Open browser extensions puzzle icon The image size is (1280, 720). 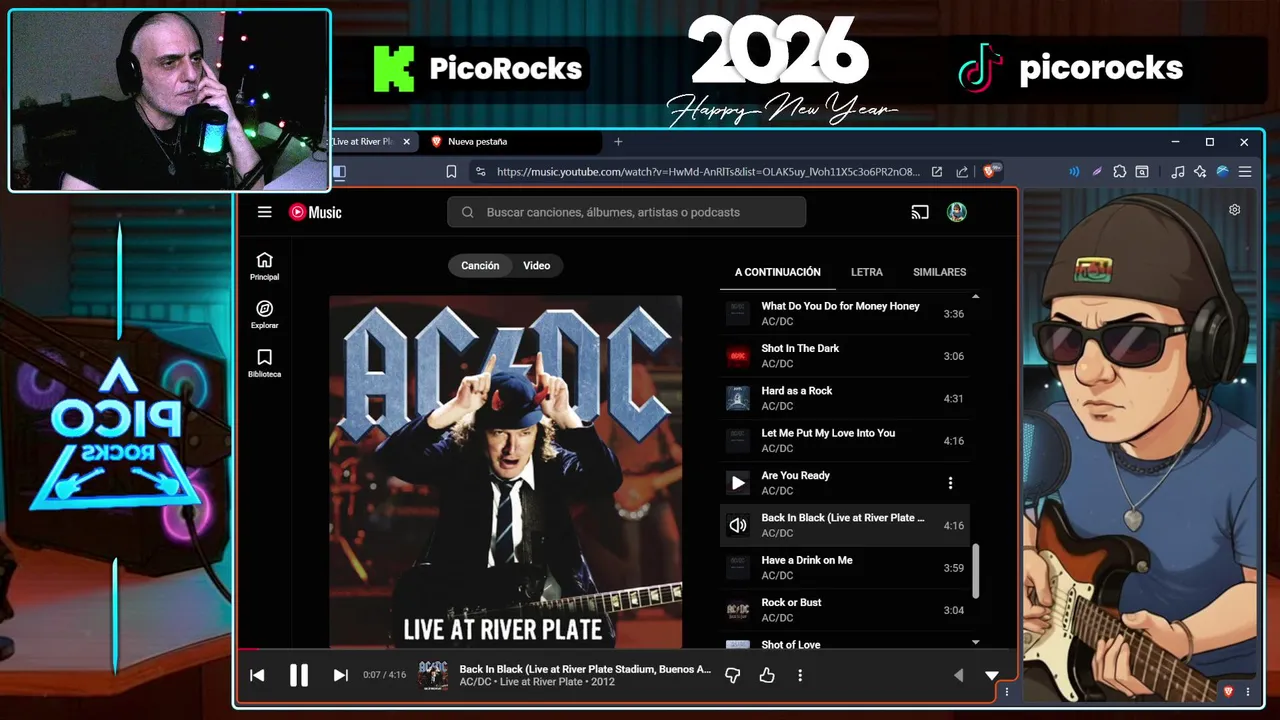point(1119,172)
